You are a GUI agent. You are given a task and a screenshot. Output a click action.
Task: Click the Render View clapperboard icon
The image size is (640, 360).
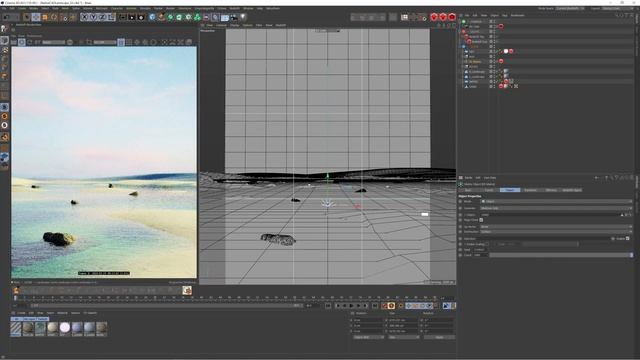[122, 17]
